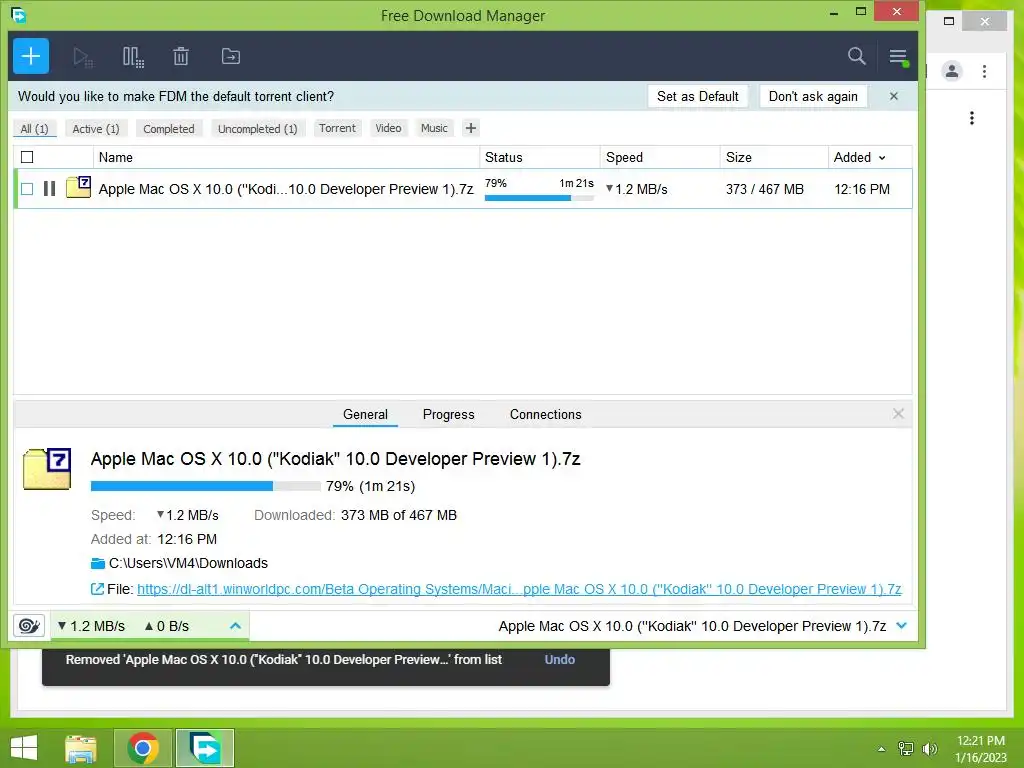Expand the speed panel with up chevron
The height and width of the screenshot is (768, 1024).
pos(236,626)
